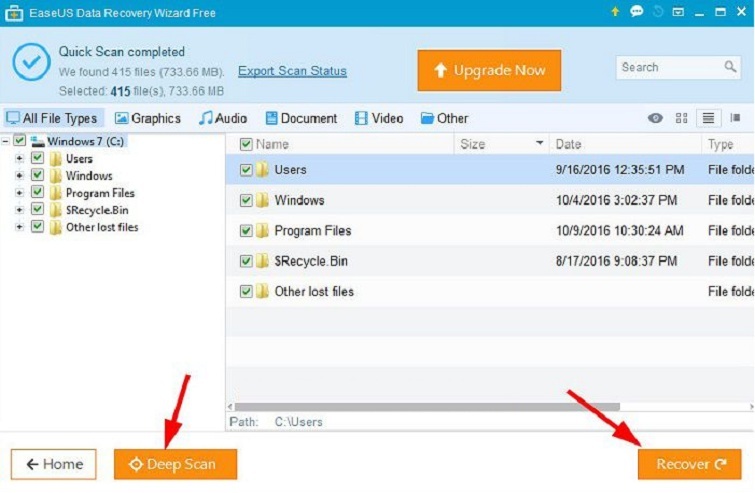
Task: Switch to thumbnail grid view
Action: point(681,118)
